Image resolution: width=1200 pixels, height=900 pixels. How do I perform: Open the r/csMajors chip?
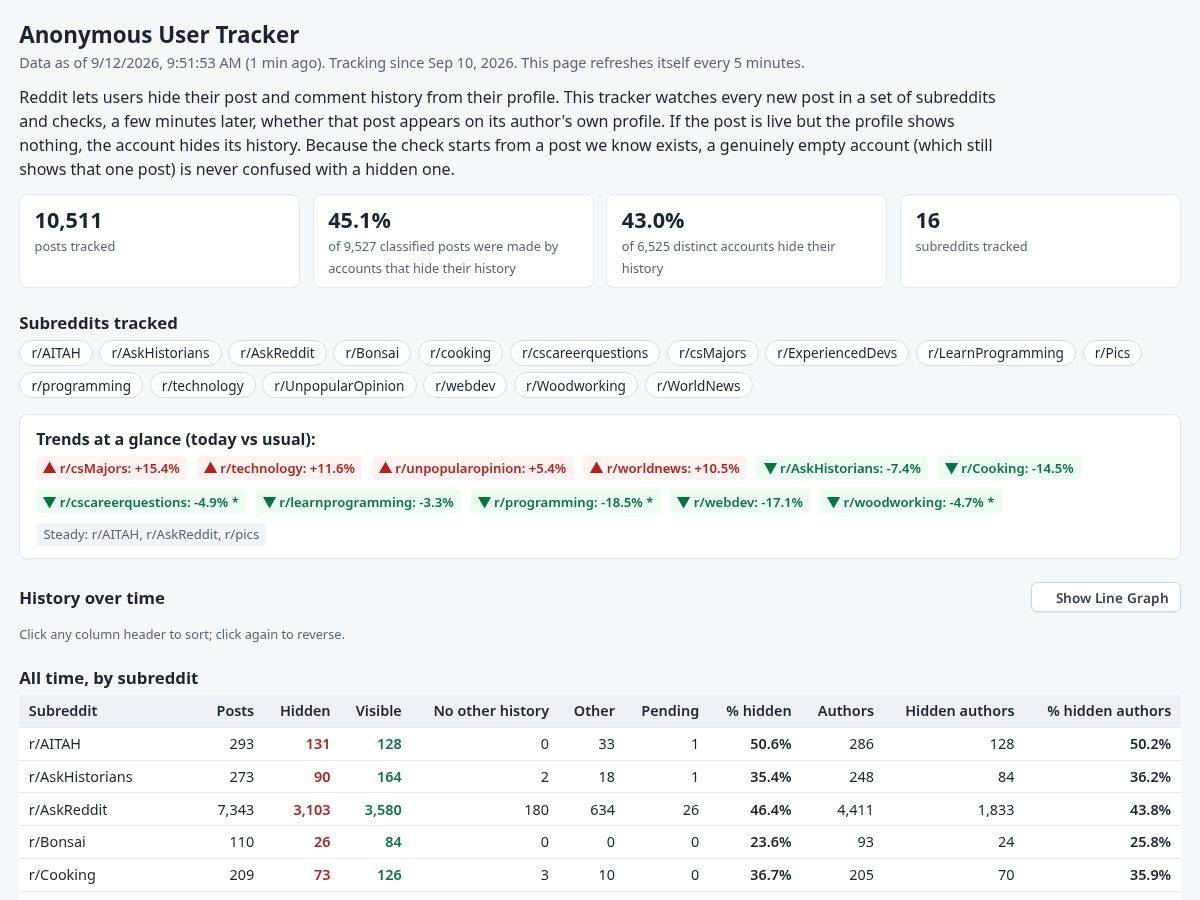click(712, 353)
